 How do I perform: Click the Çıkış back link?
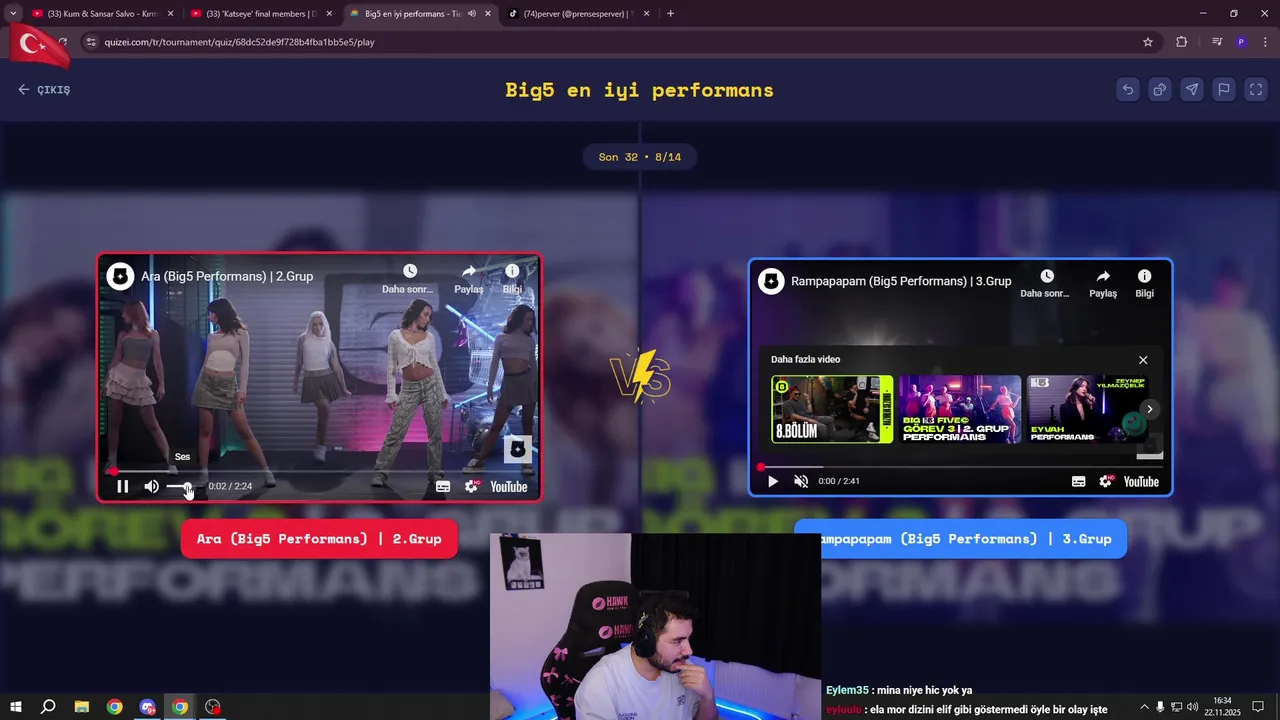coord(44,90)
